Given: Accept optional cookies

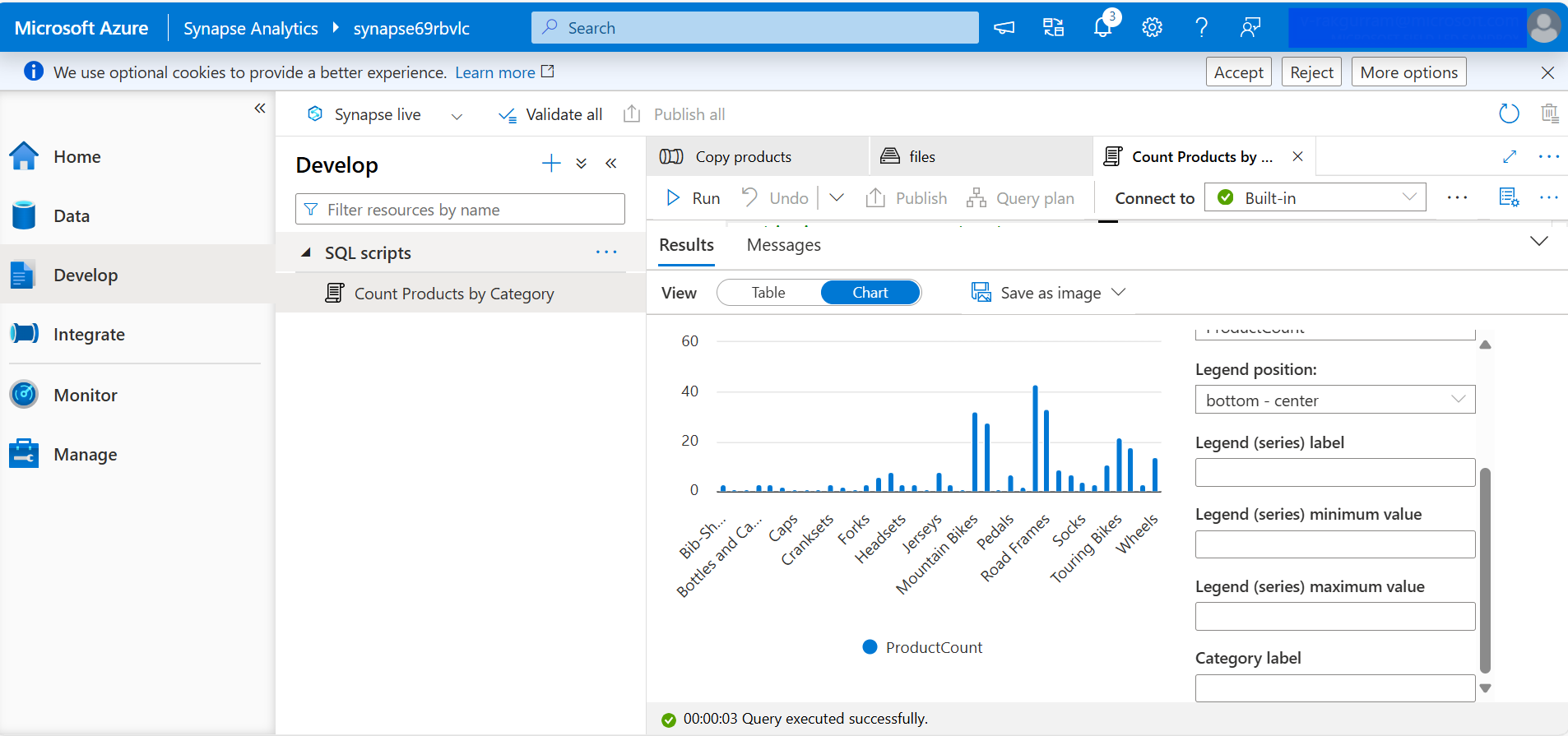Looking at the screenshot, I should coord(1238,72).
